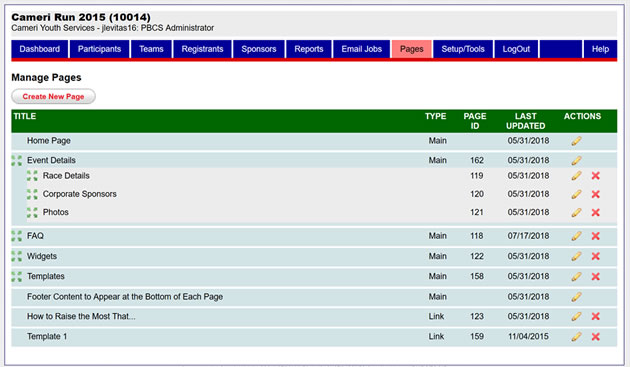Click the highlighted Pages tab
The image size is (630, 367).
[x=411, y=49]
